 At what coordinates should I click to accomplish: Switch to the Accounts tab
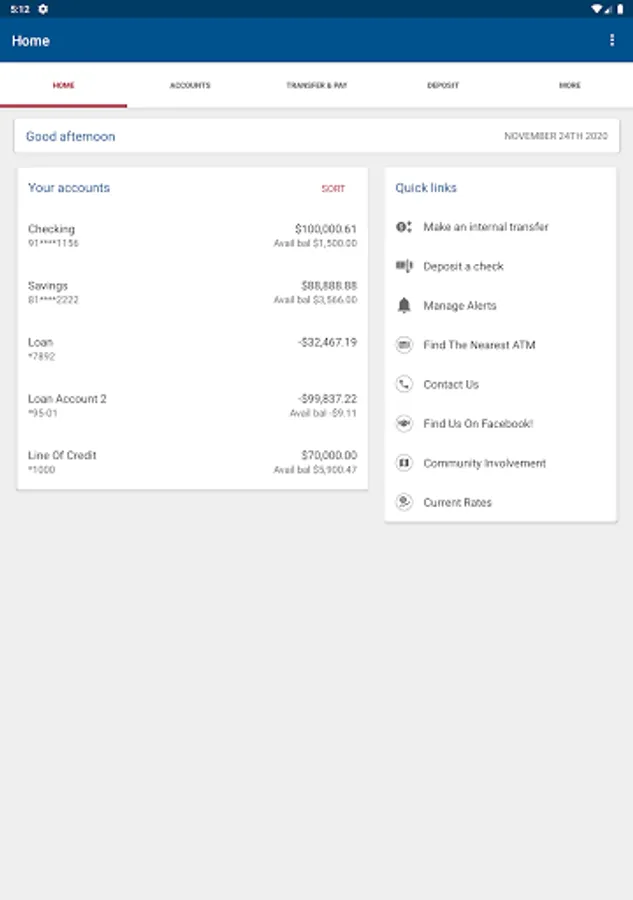pos(190,86)
